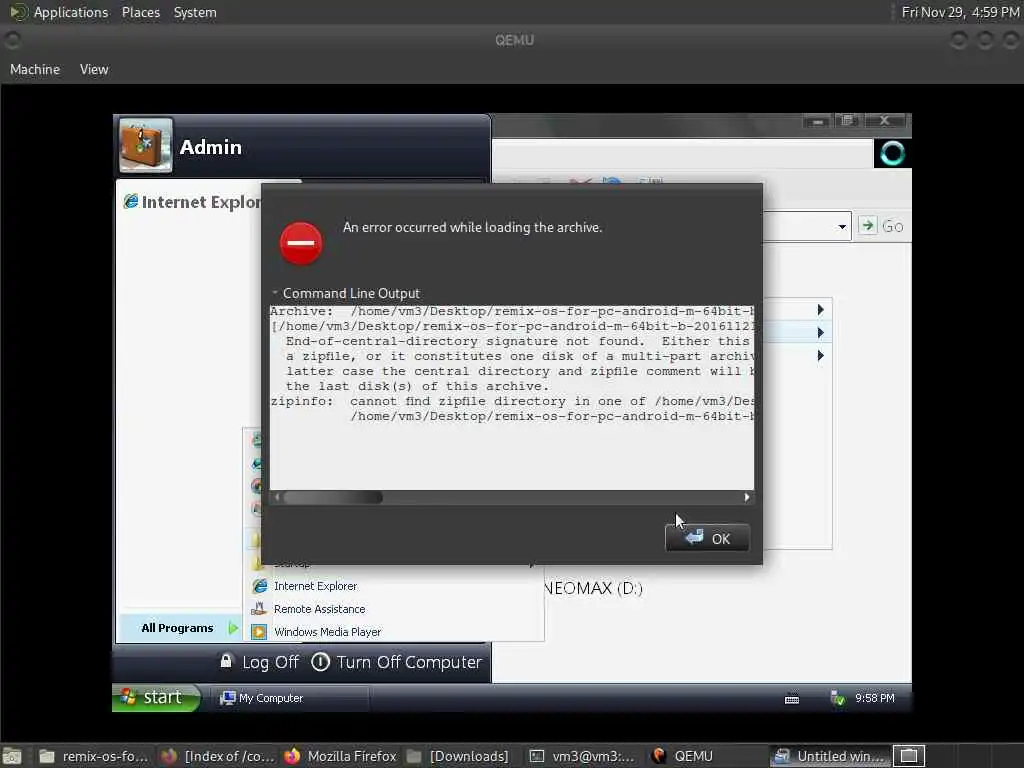Expand the first submenu arrow in side panel
Viewport: 1024px width, 768px height.
click(820, 310)
